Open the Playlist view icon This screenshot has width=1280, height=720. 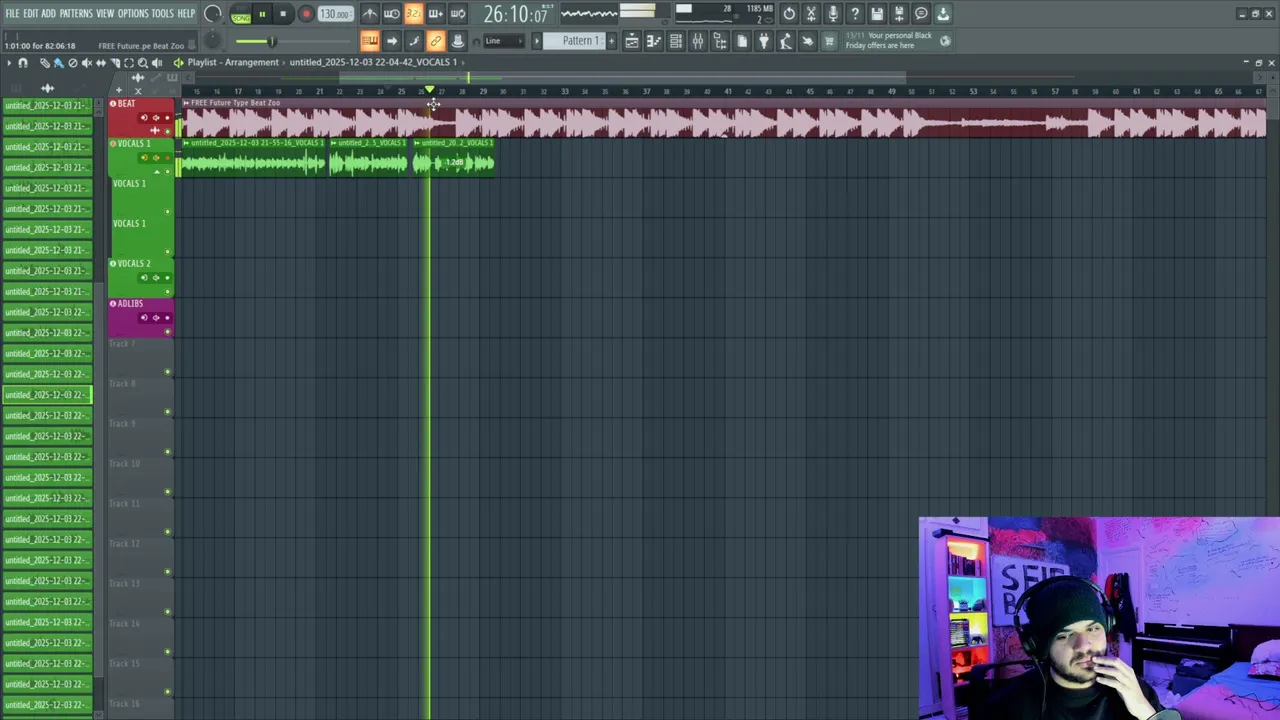tap(632, 41)
